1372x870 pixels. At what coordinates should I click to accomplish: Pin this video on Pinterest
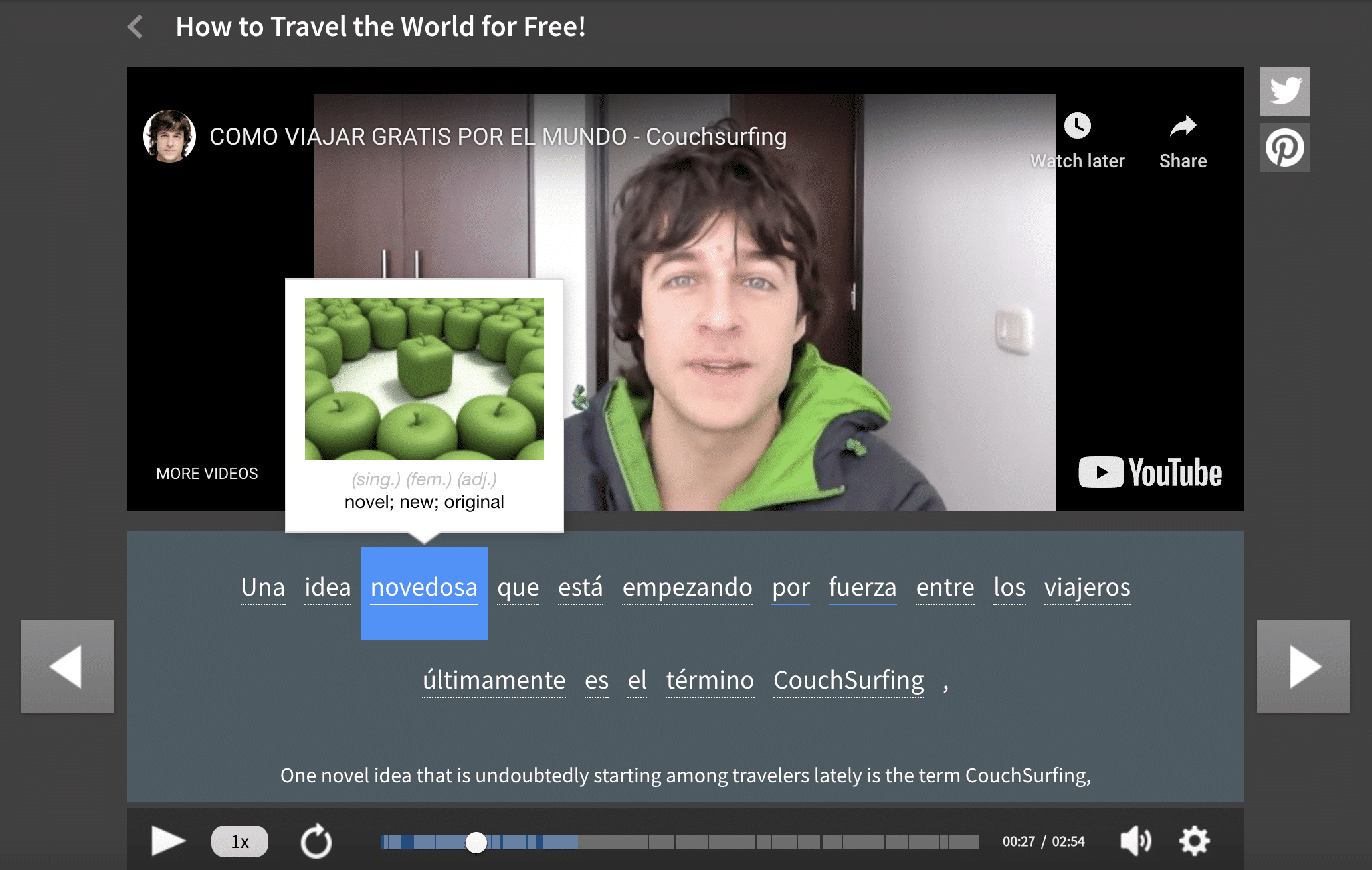pos(1284,147)
